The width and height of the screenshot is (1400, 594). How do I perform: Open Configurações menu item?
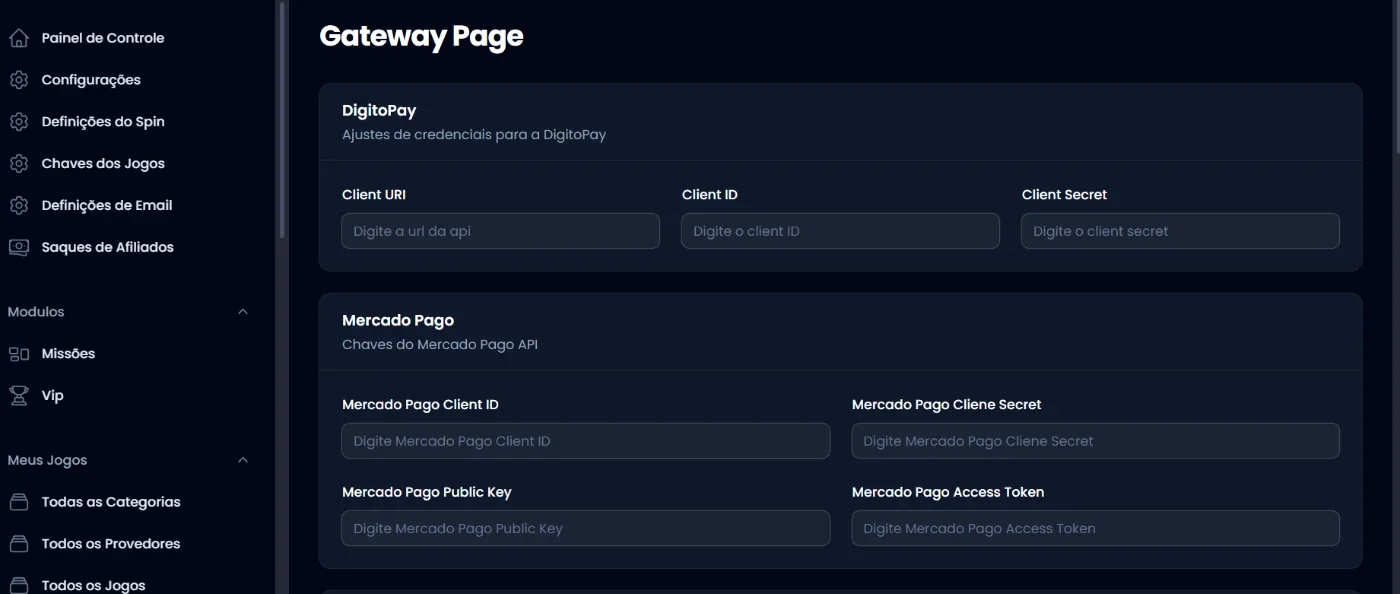(91, 80)
